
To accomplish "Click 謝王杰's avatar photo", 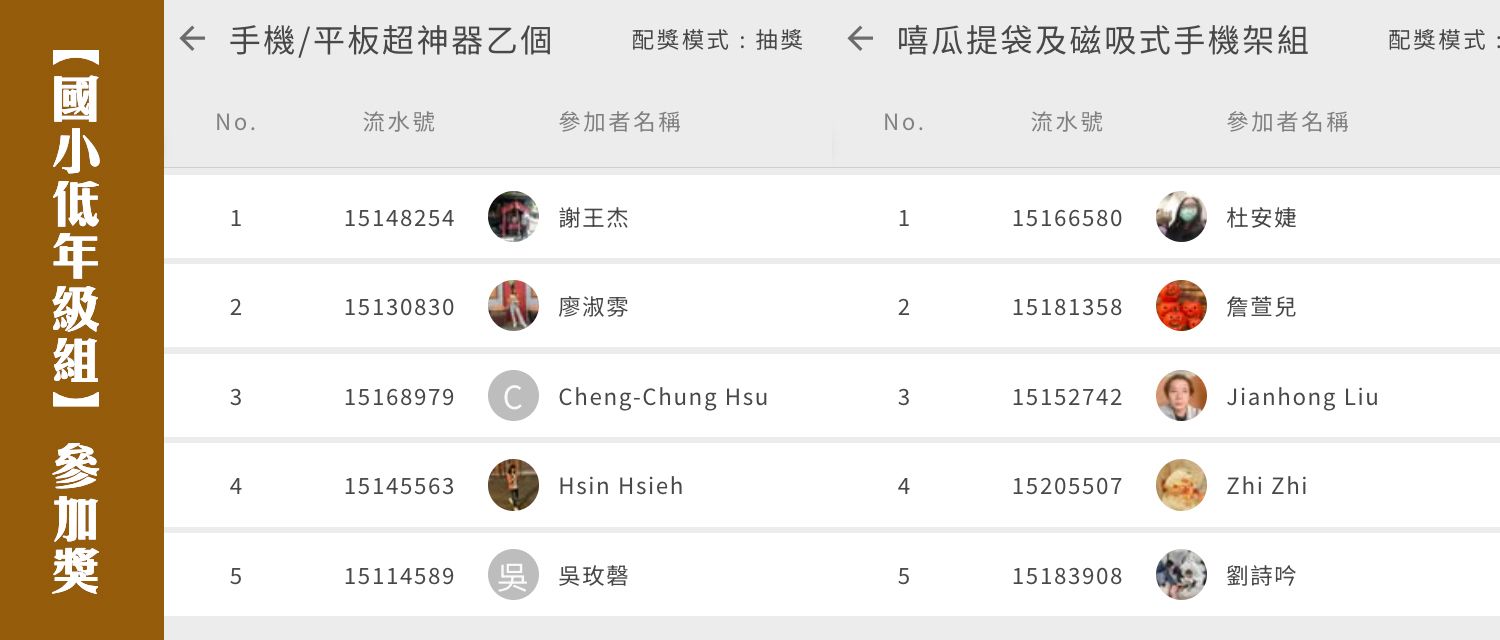I will (x=513, y=217).
